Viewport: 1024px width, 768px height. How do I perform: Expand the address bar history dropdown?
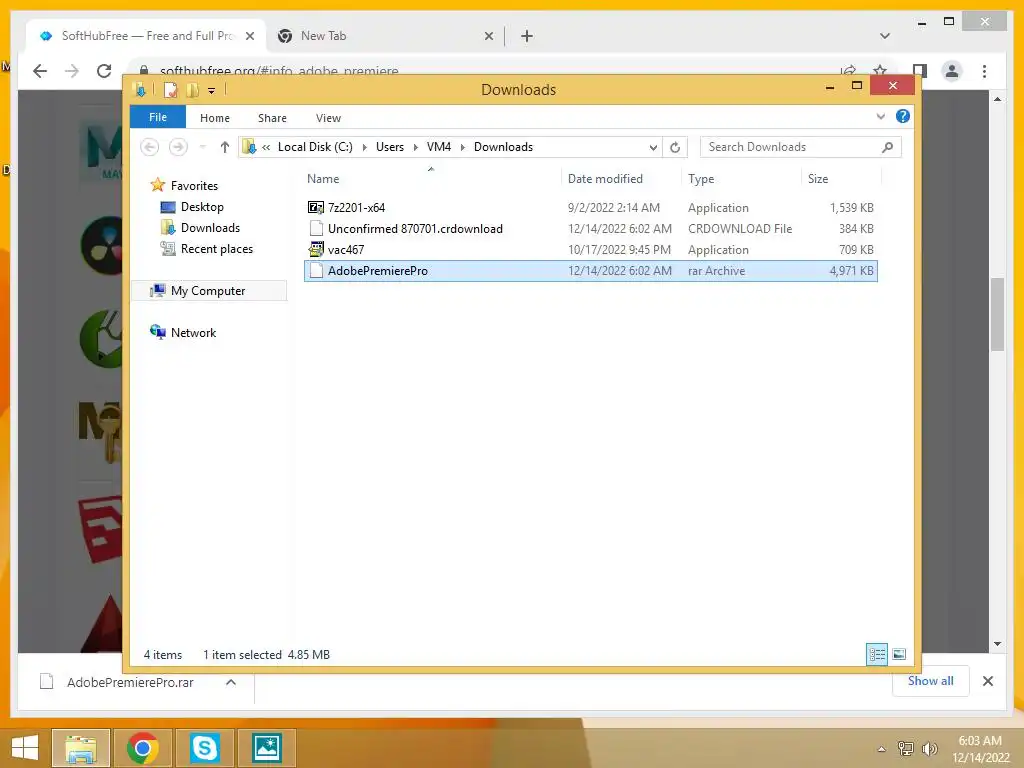pos(653,148)
